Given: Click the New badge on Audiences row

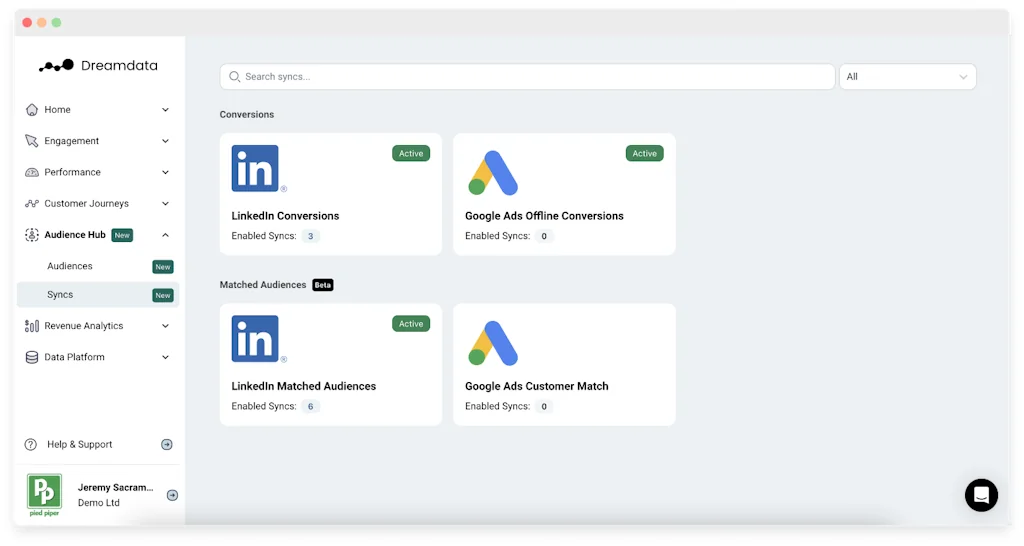Looking at the screenshot, I should [x=163, y=266].
